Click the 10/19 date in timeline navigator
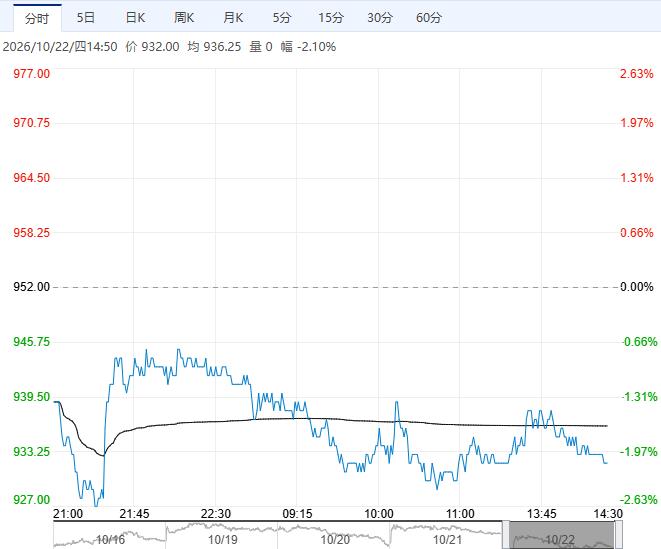This screenshot has width=661, height=549. pyautogui.click(x=223, y=540)
